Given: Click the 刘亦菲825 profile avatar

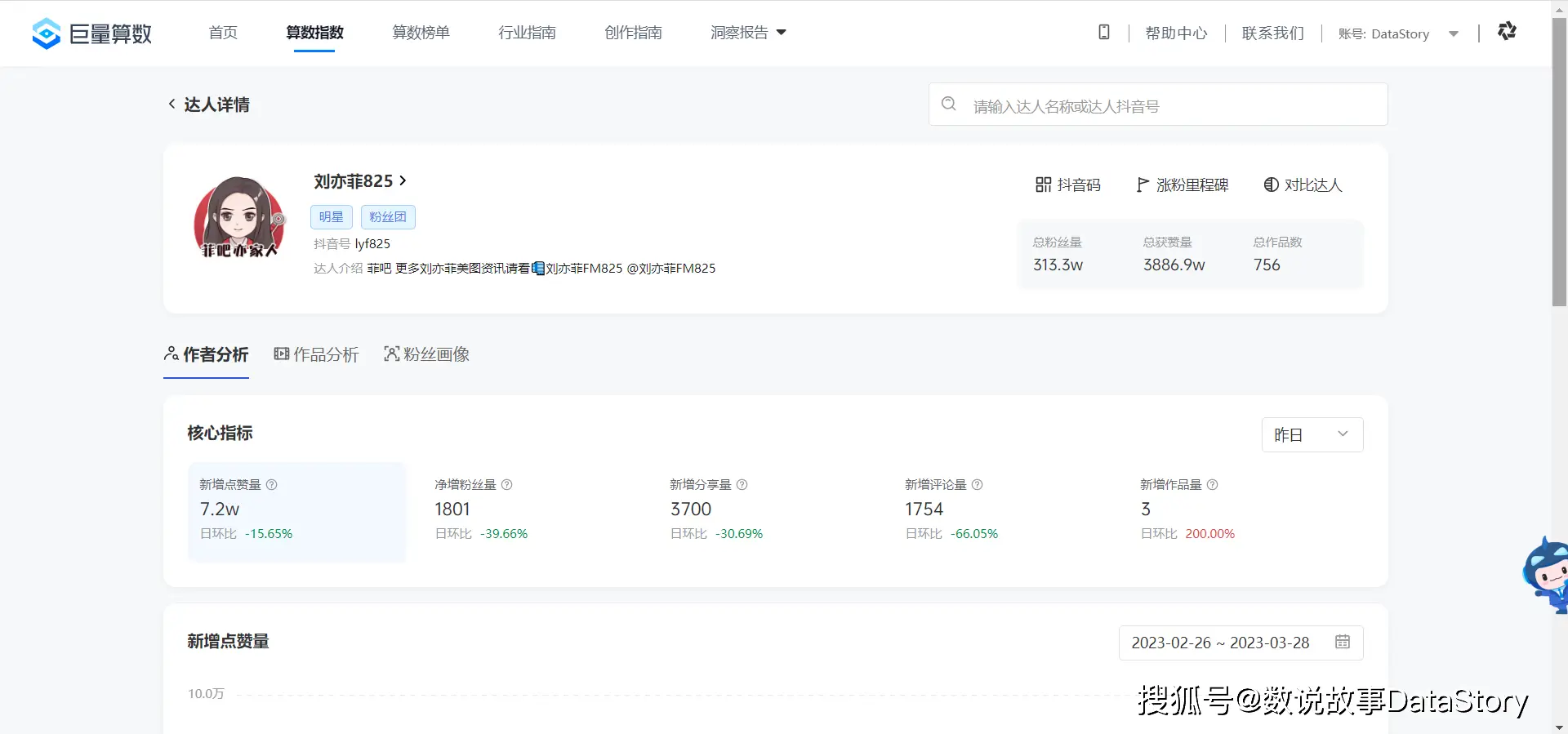Looking at the screenshot, I should [239, 217].
